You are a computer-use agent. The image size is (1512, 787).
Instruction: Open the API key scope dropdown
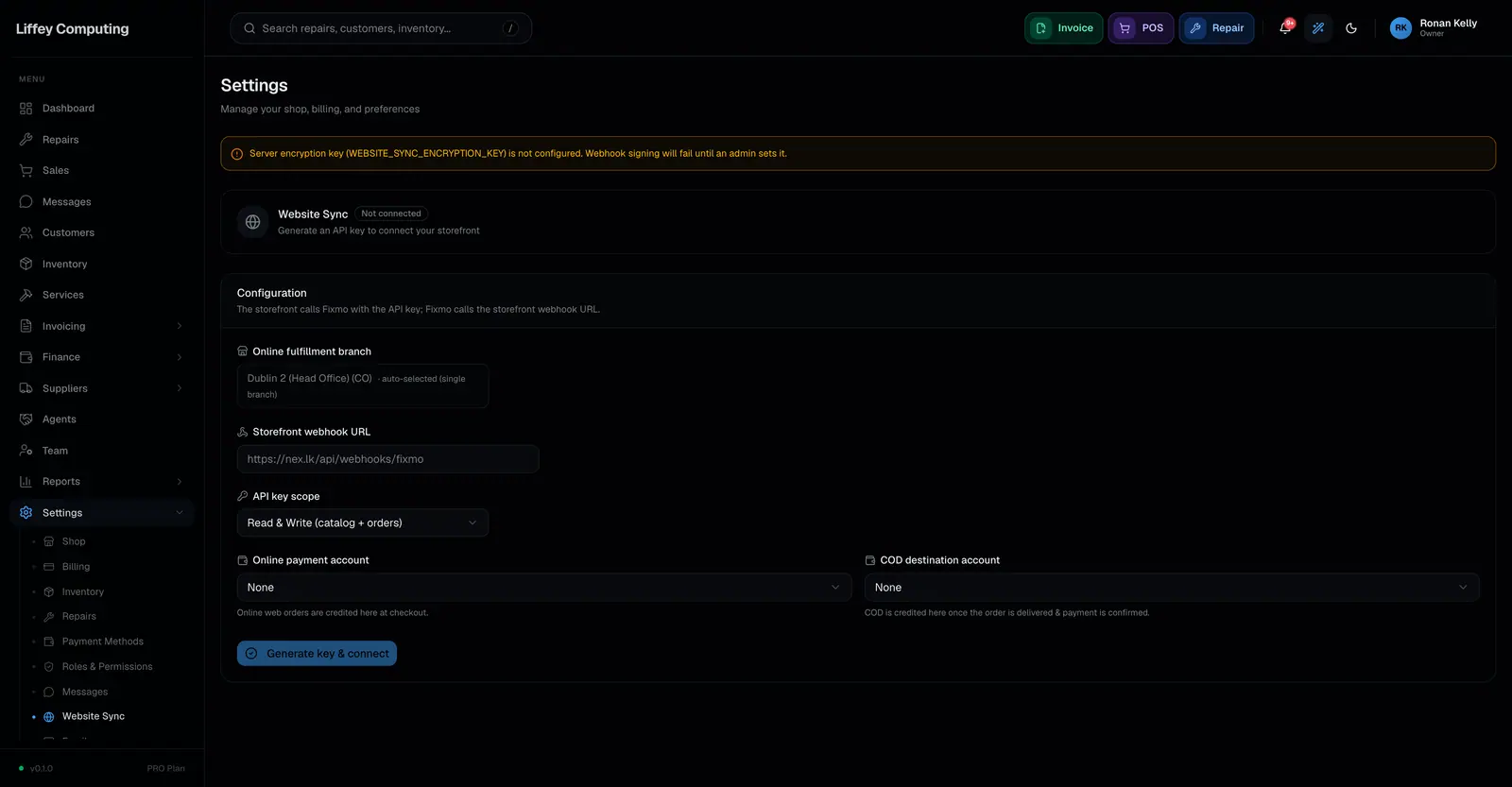[363, 522]
